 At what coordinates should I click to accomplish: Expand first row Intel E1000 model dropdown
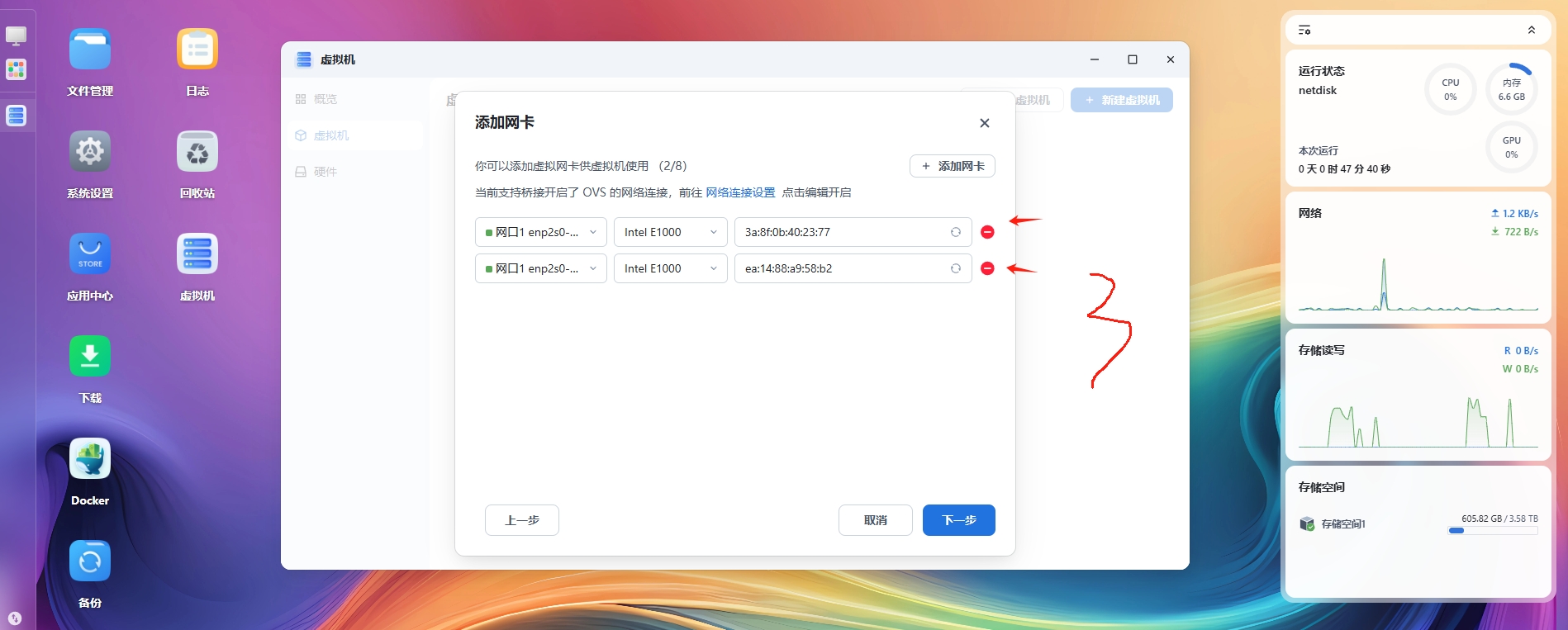click(x=670, y=232)
